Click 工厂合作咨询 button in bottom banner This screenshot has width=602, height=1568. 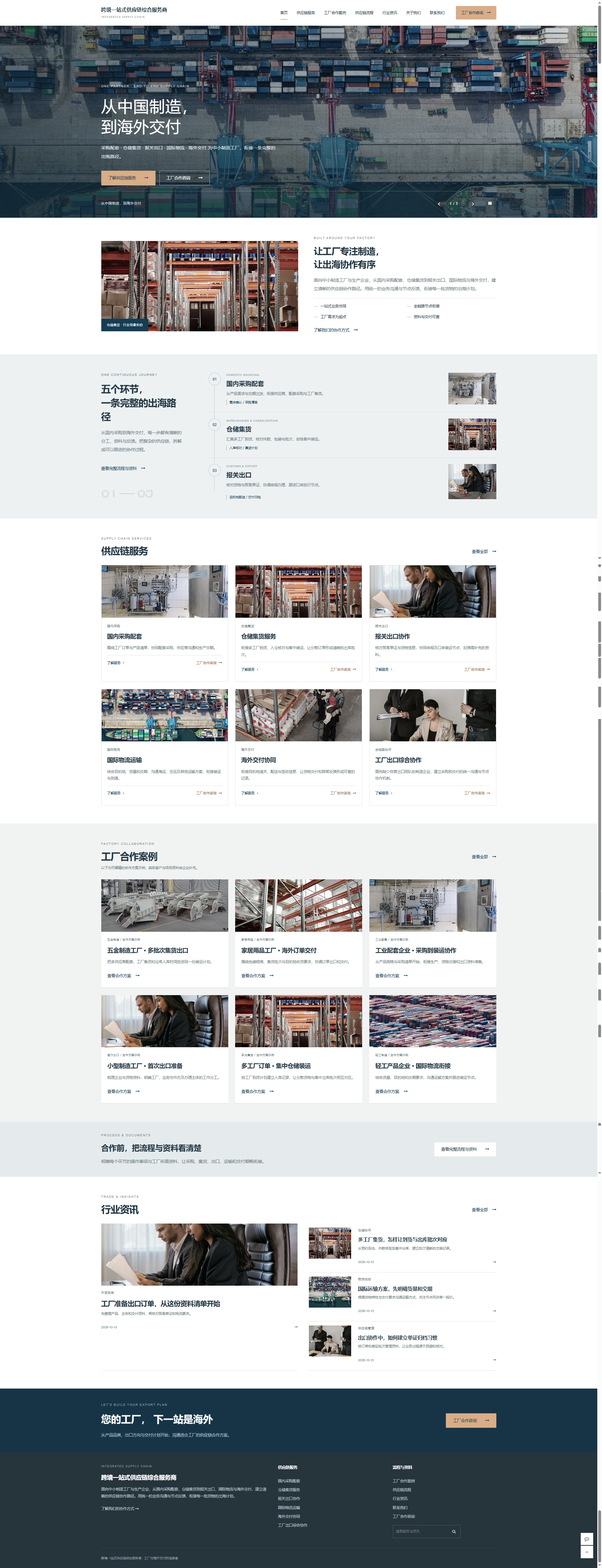(x=471, y=1421)
